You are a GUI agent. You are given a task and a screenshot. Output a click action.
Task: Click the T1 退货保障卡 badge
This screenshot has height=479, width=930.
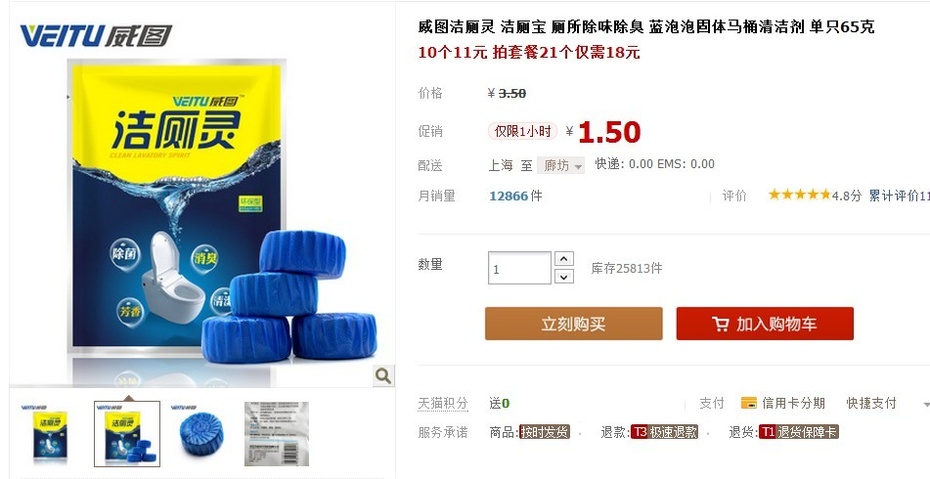coord(798,432)
